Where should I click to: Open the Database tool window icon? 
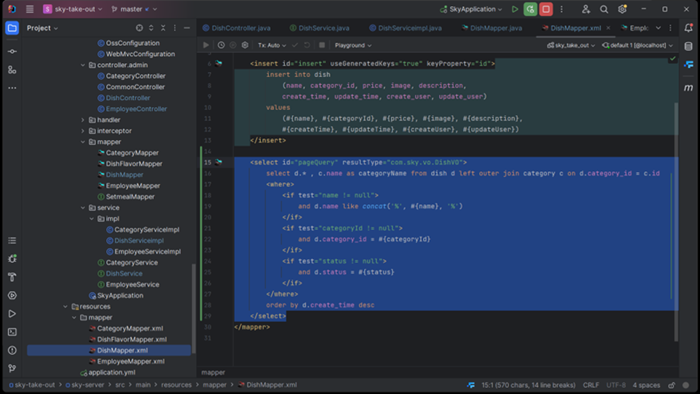(688, 46)
